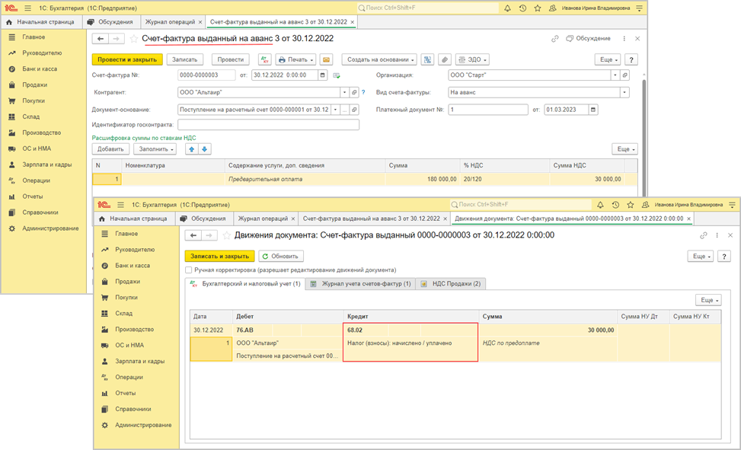
Task: Click Добавить button above table
Action: (x=111, y=149)
